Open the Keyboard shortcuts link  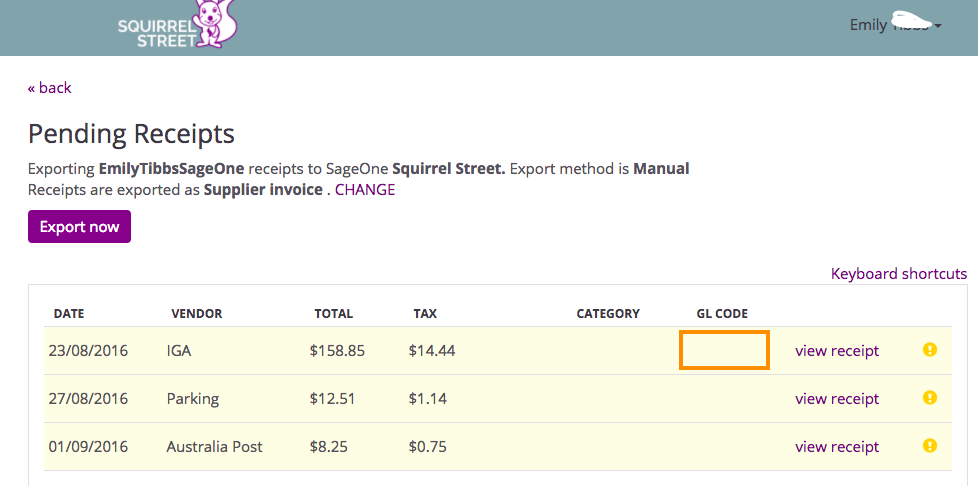899,273
